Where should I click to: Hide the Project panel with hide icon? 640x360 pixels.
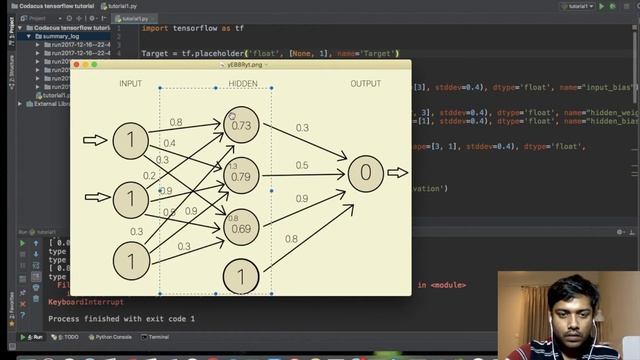pyautogui.click(x=104, y=18)
